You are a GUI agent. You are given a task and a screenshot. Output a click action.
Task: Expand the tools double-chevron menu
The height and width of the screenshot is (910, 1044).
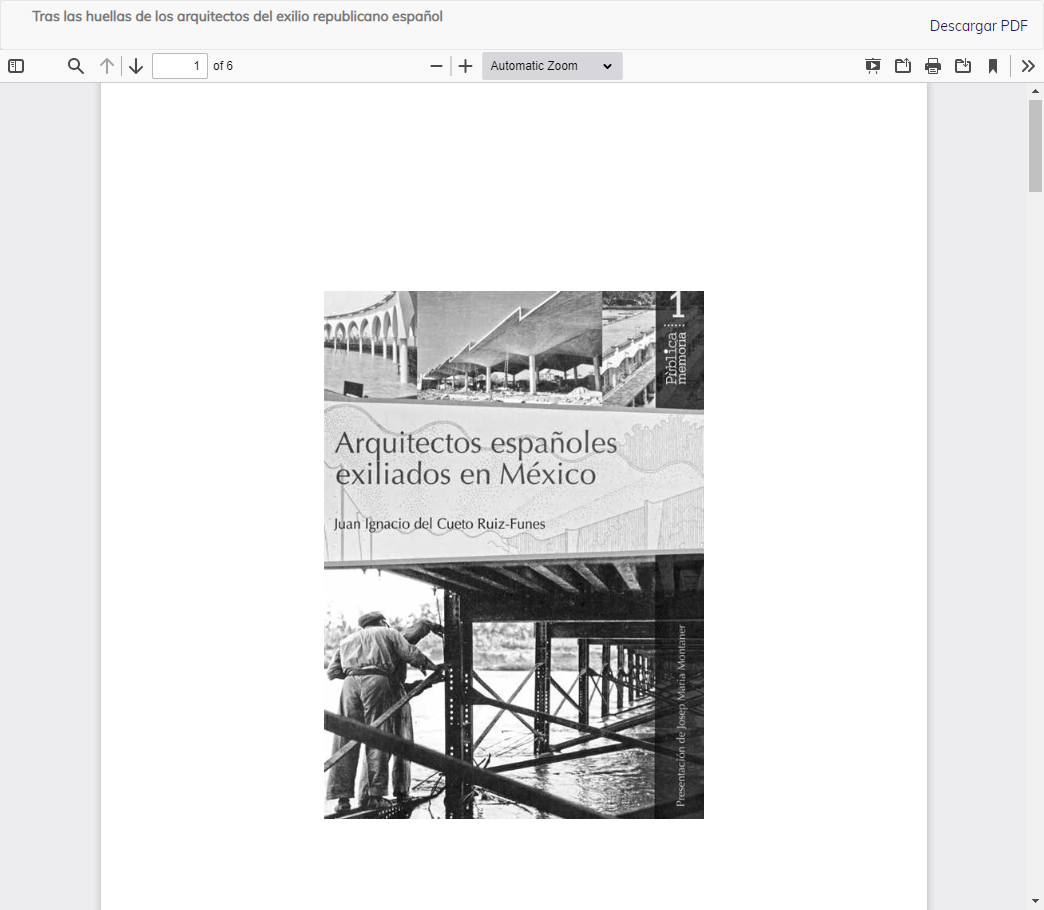1028,66
